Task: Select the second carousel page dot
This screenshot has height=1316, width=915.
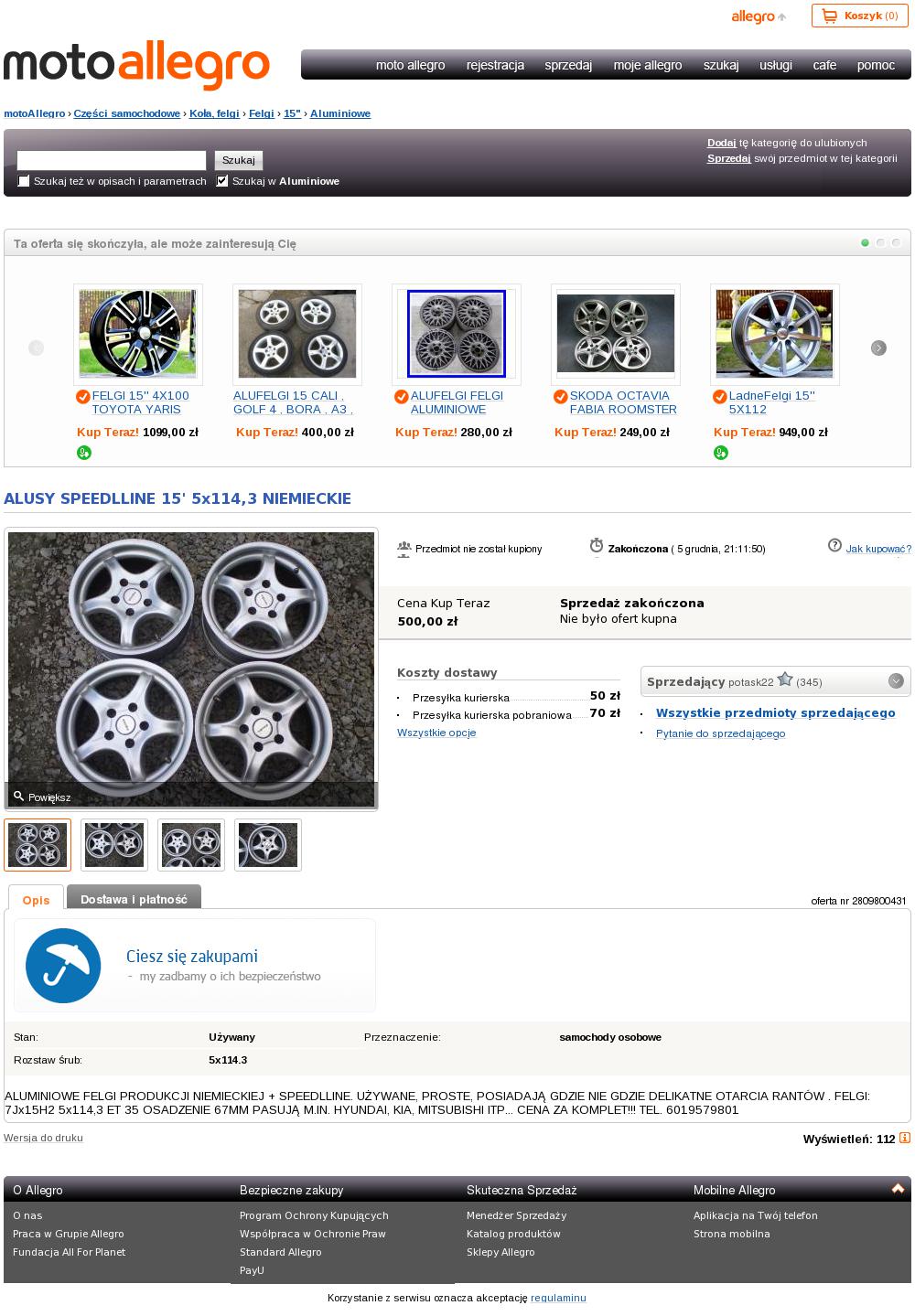Action: click(880, 243)
